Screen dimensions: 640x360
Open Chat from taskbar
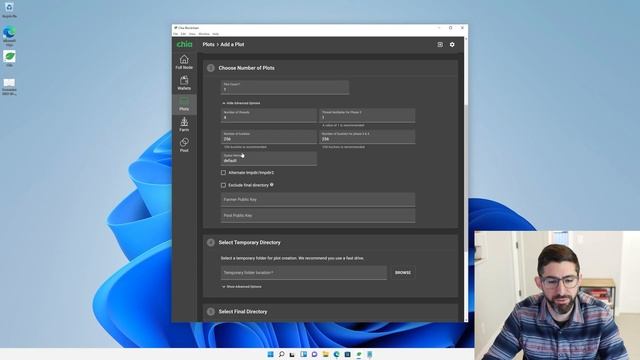(314, 354)
